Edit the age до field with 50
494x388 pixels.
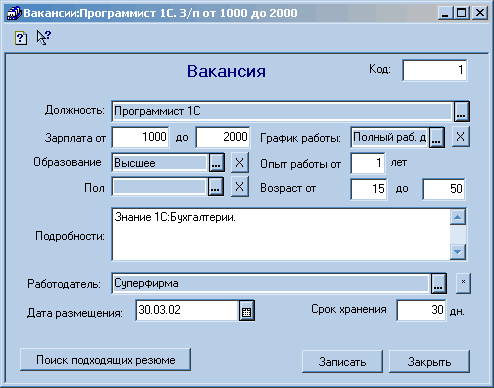point(444,189)
